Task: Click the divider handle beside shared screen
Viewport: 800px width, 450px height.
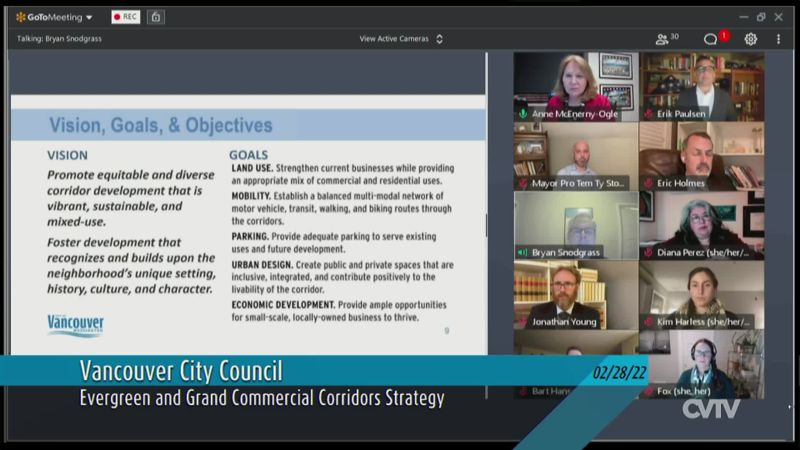Action: pos(486,226)
